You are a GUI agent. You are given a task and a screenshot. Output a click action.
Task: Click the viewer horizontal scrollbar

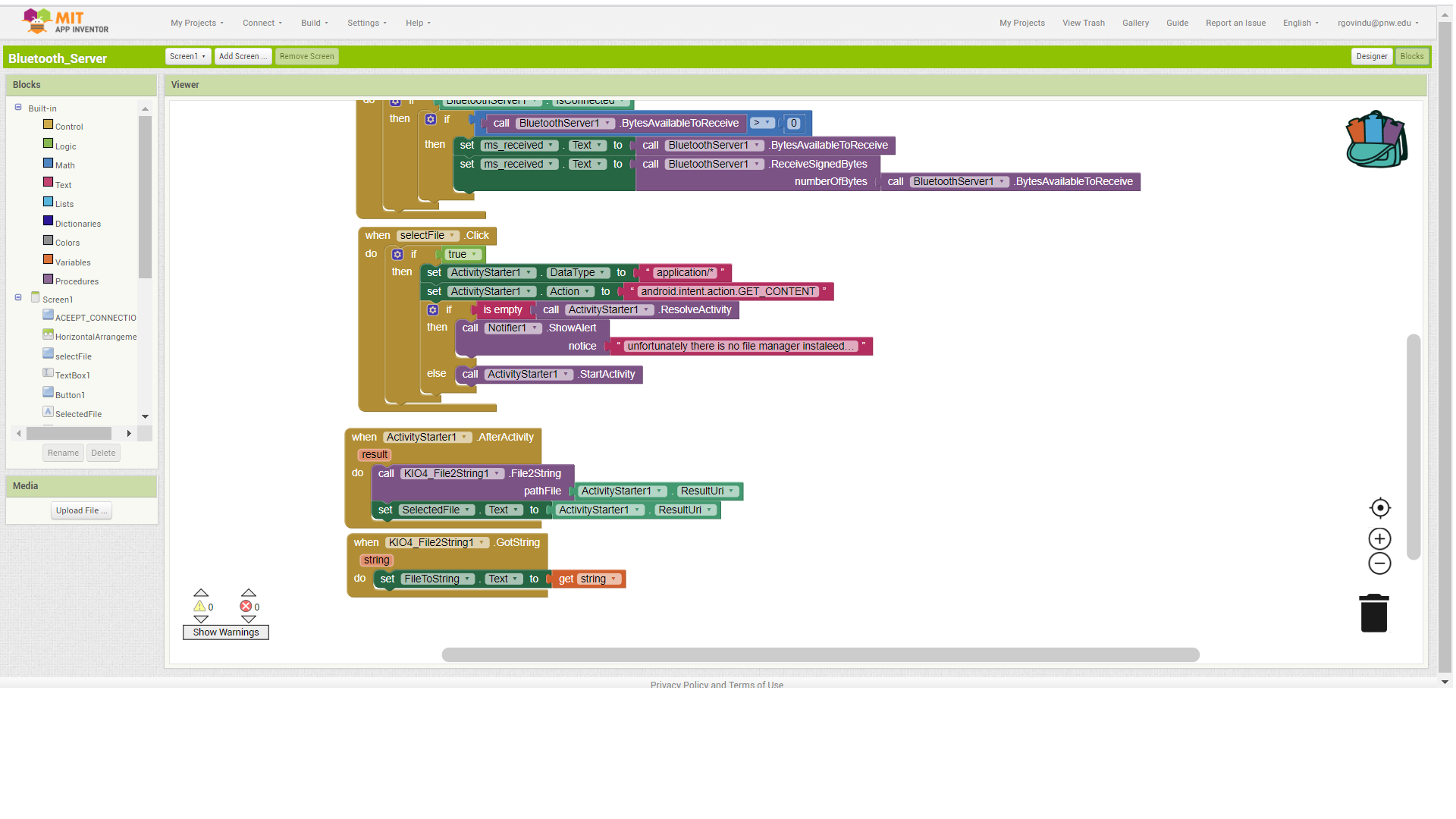[x=820, y=654]
